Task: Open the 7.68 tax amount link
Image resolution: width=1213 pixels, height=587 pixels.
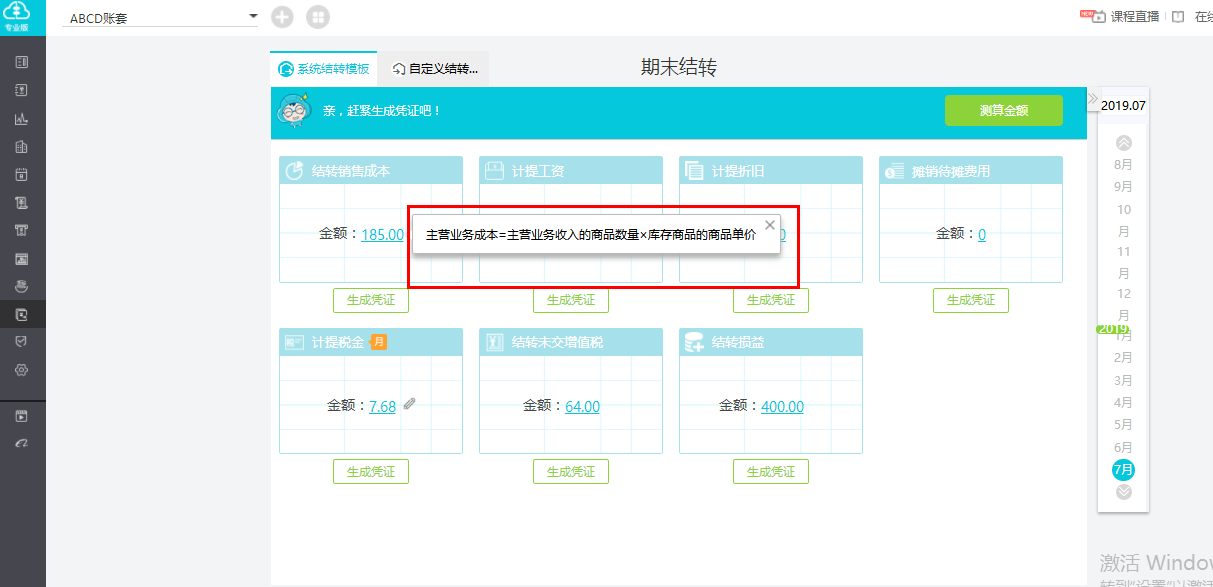Action: [382, 406]
